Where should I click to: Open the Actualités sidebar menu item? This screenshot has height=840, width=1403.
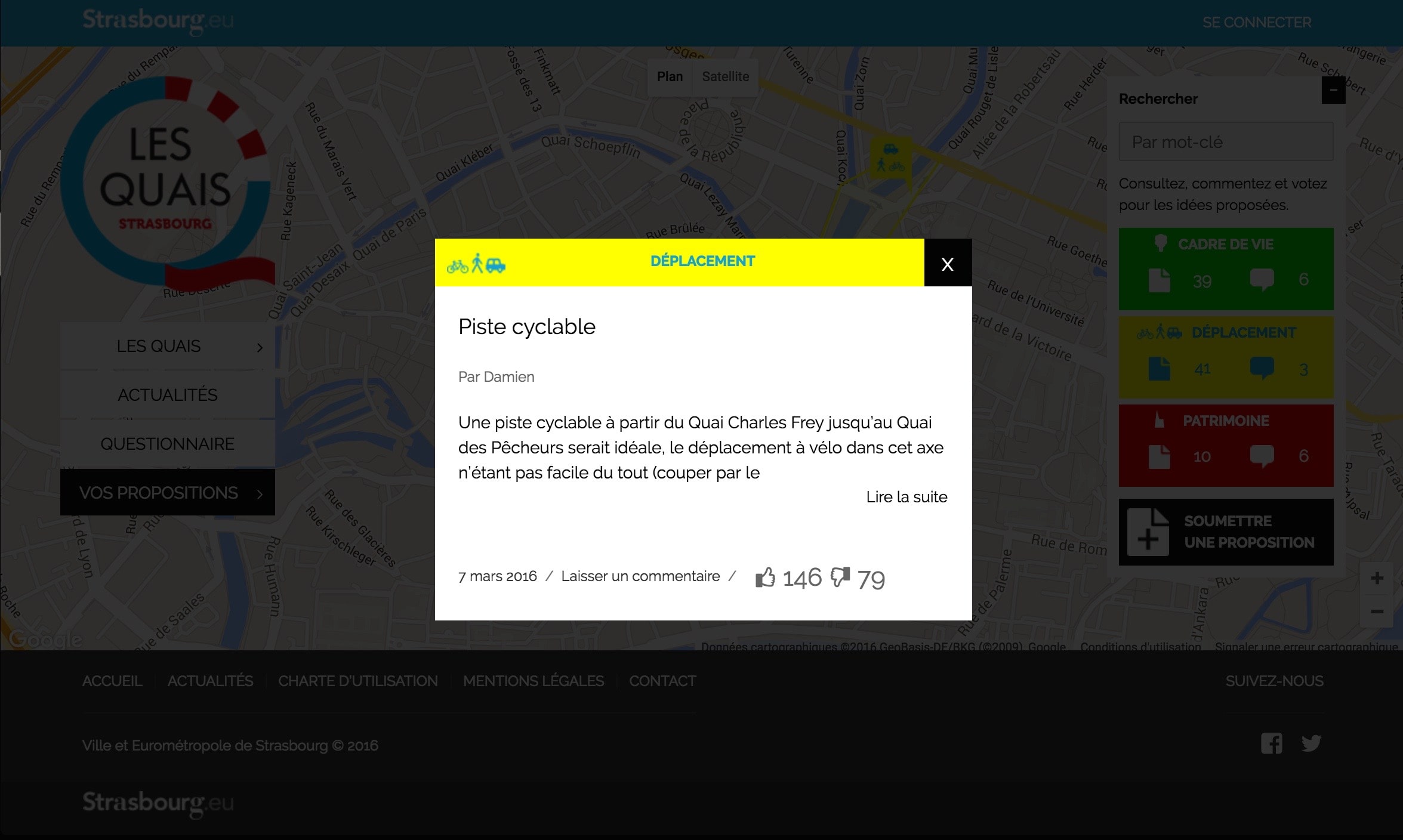pyautogui.click(x=167, y=395)
